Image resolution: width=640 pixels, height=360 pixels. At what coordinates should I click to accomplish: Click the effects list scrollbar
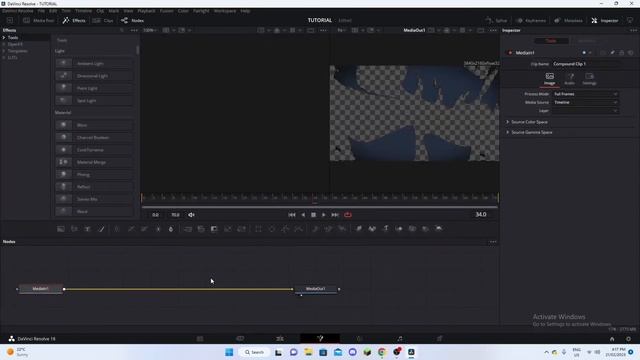point(138,50)
